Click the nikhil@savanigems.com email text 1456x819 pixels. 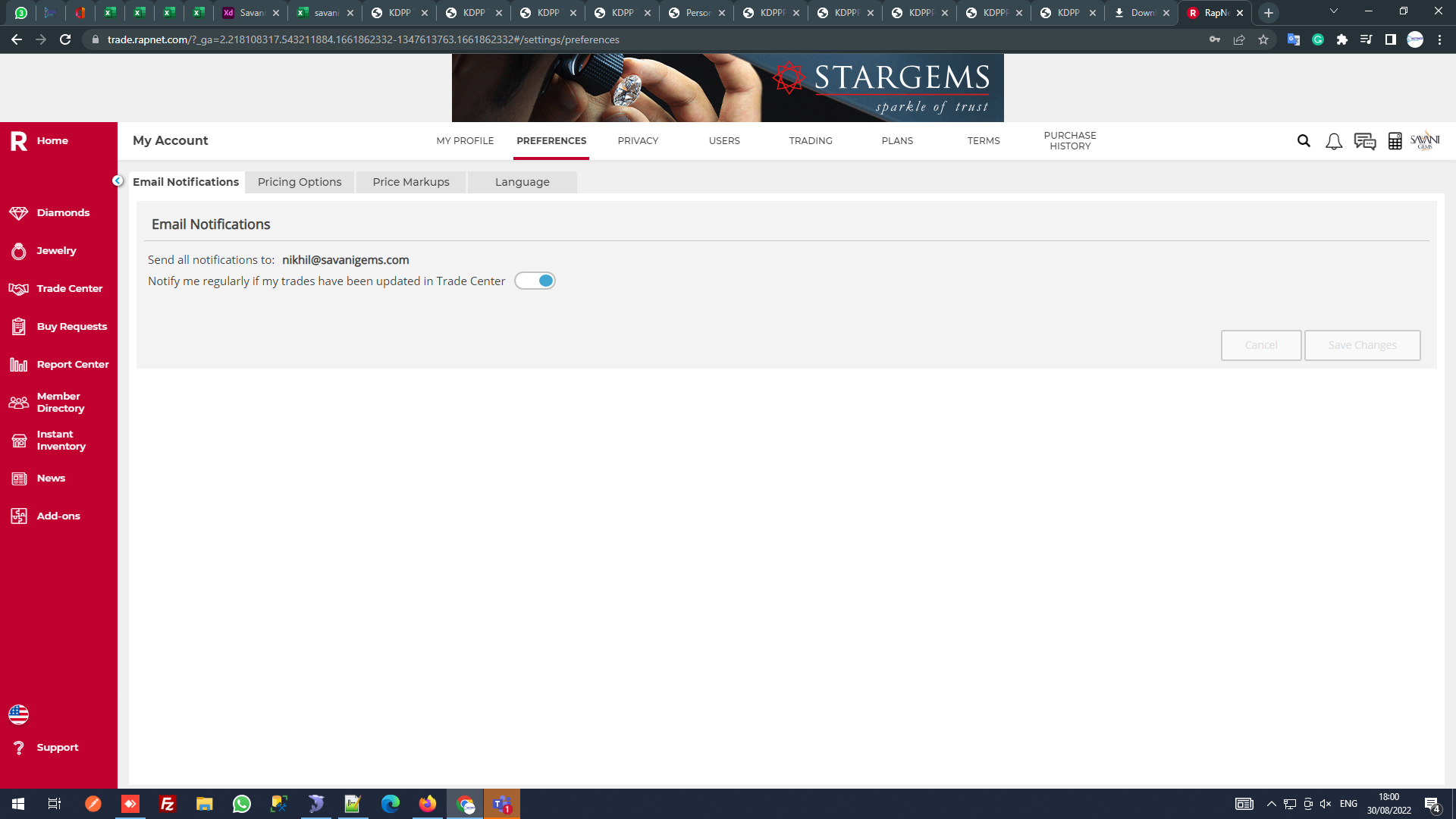click(x=346, y=260)
